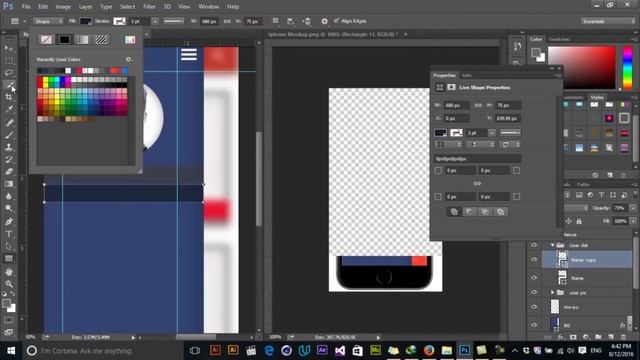Toggle link of width and height in Properties

pyautogui.click(x=478, y=105)
